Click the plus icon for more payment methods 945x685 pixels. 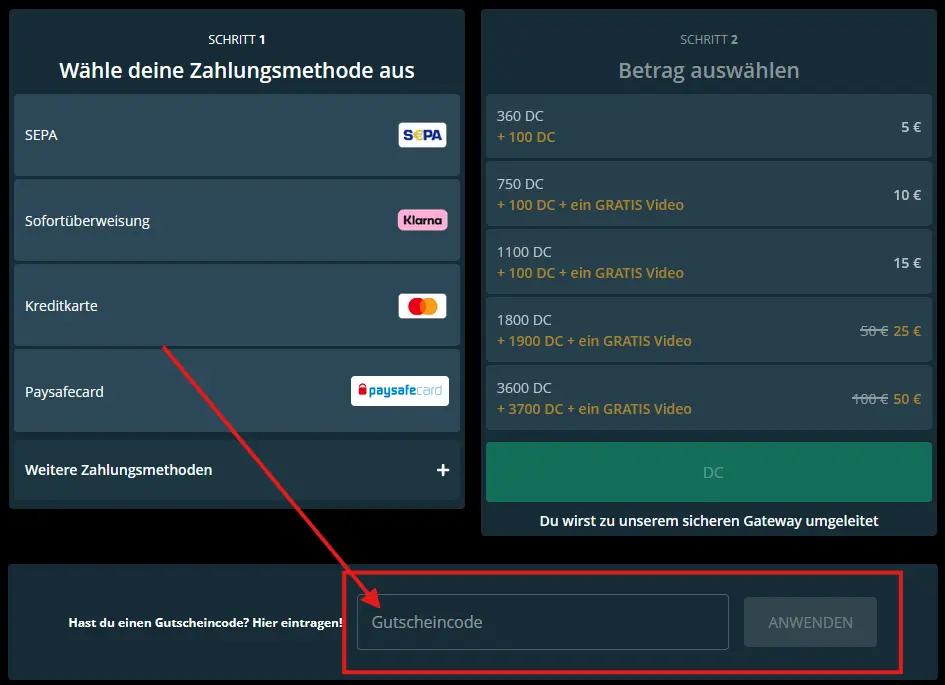click(x=443, y=470)
